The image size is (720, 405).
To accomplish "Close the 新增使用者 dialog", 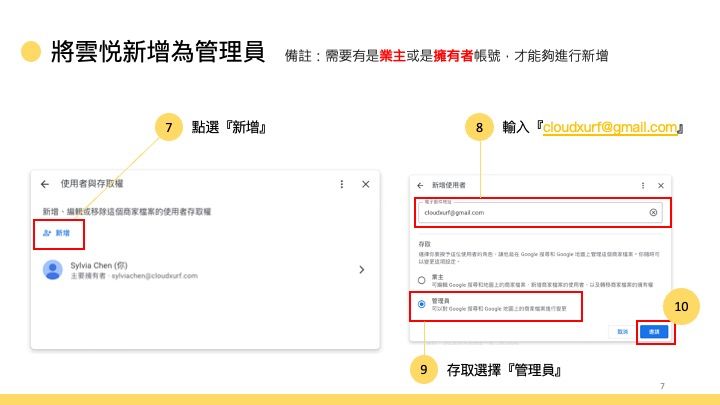I will (x=660, y=186).
